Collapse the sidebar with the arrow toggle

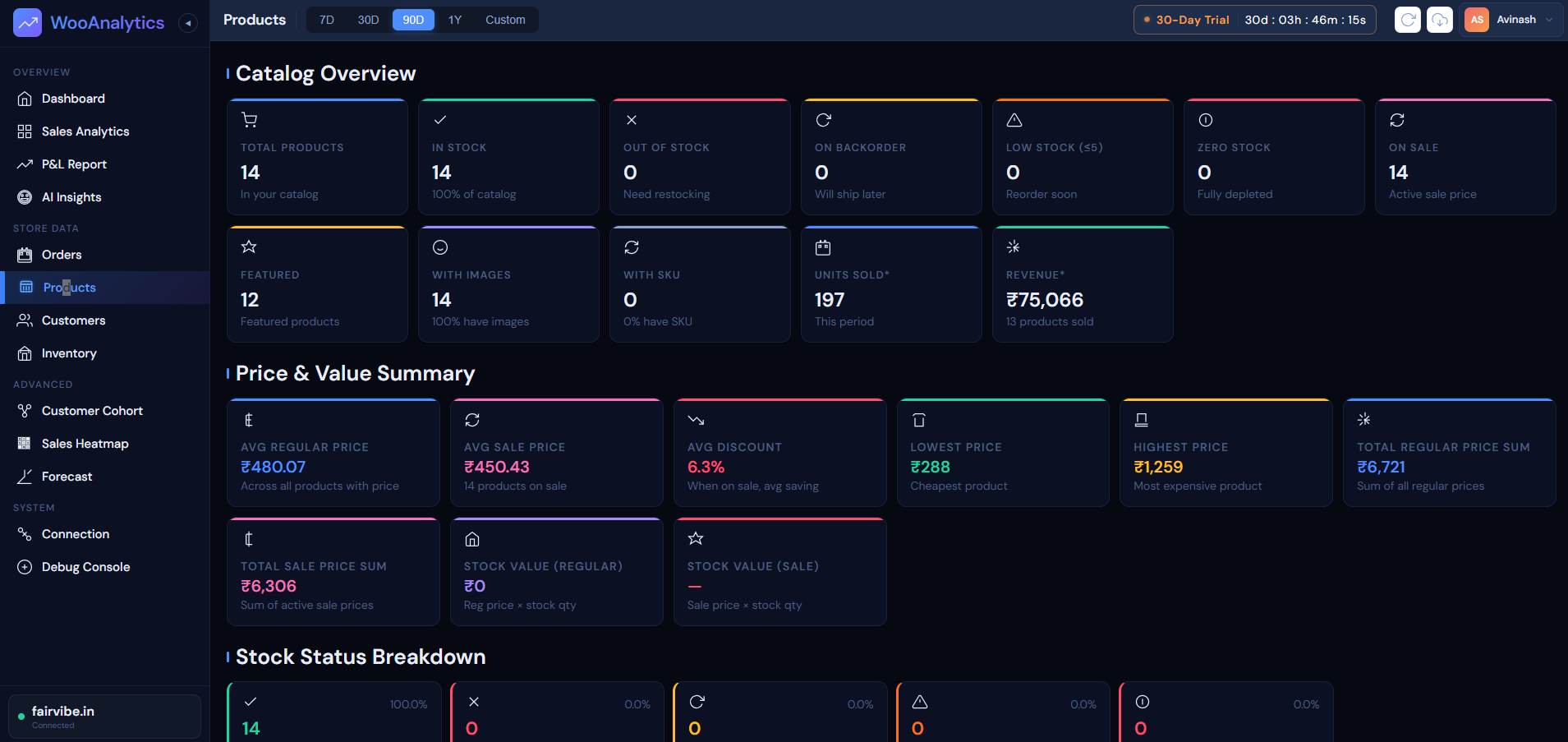tap(188, 23)
